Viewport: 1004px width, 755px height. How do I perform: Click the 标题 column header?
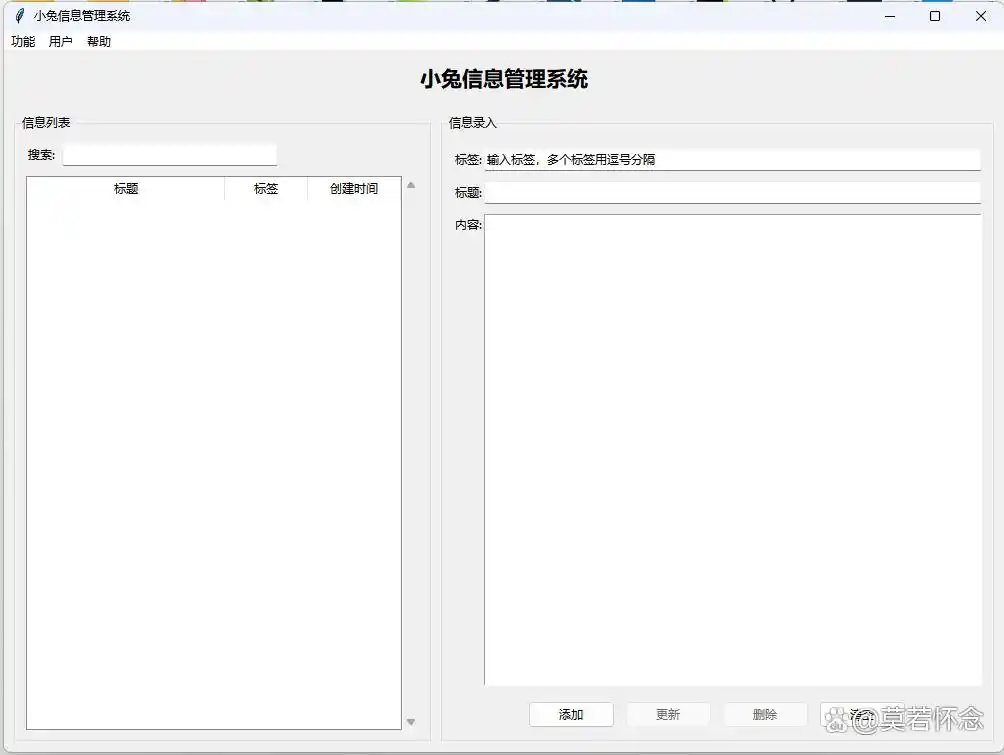point(128,188)
